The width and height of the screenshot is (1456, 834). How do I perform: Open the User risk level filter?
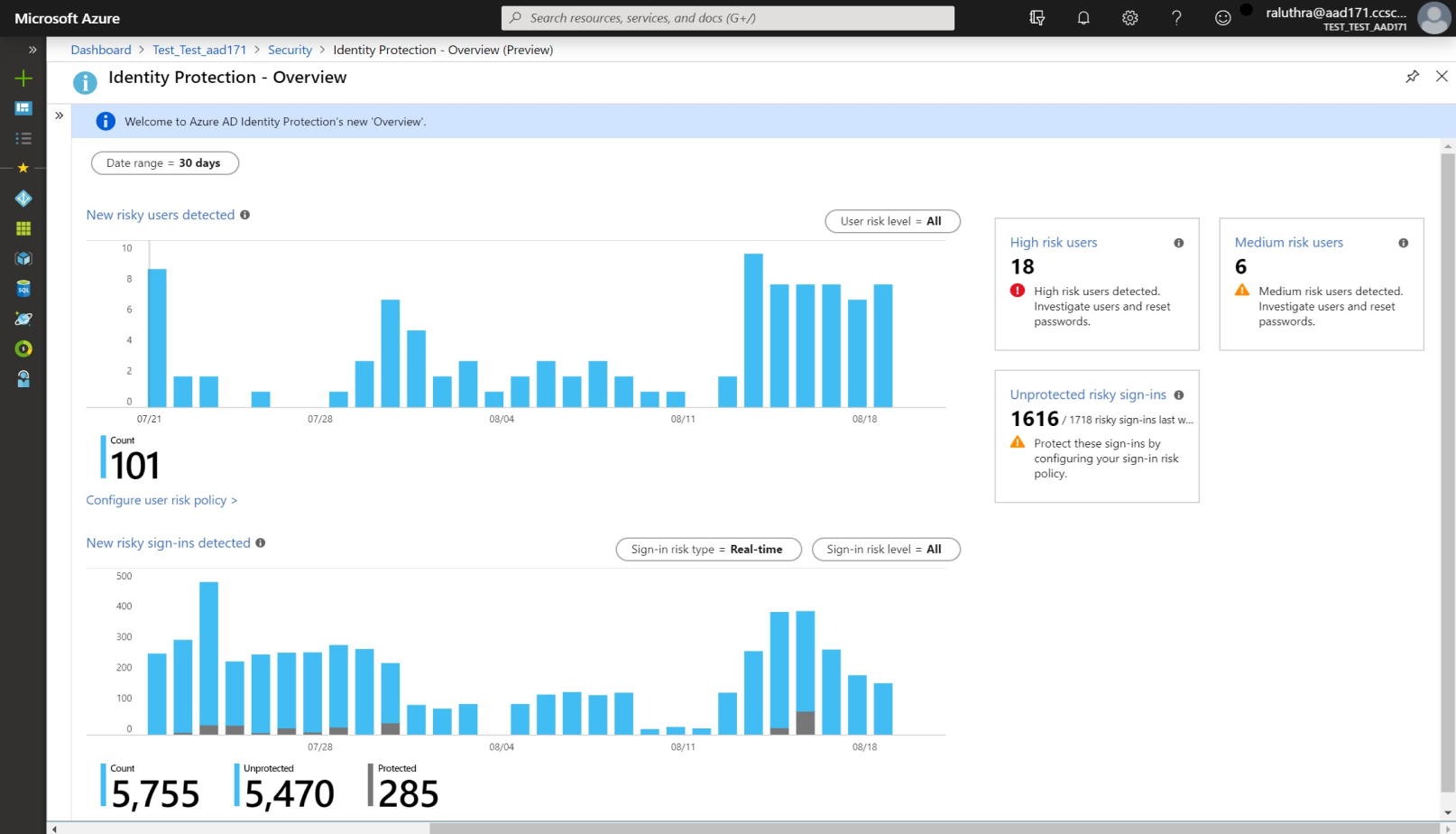(891, 221)
